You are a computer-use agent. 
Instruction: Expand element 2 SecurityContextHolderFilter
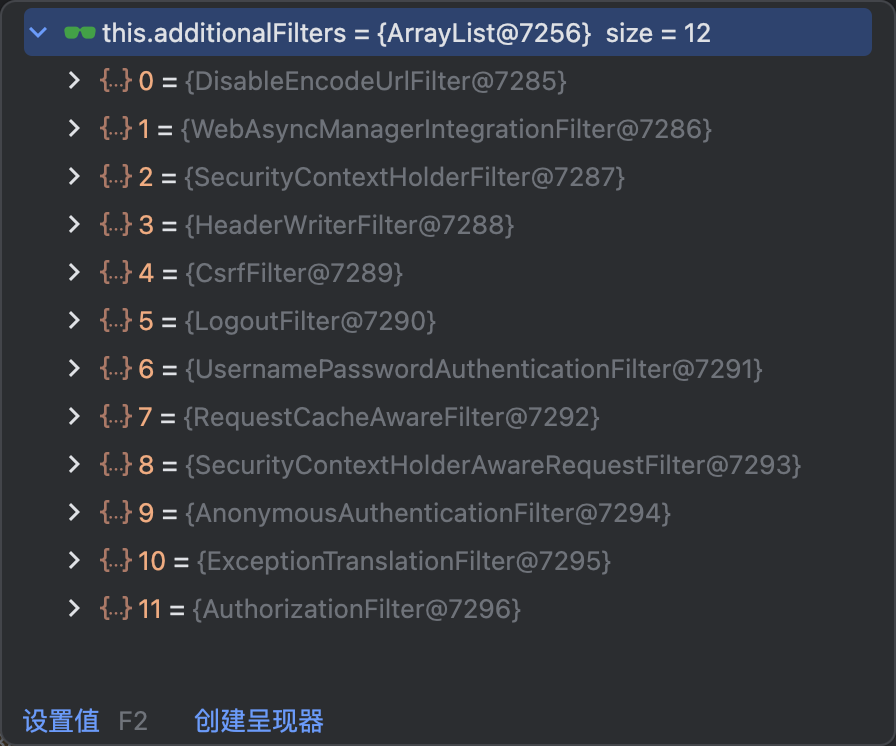73,177
